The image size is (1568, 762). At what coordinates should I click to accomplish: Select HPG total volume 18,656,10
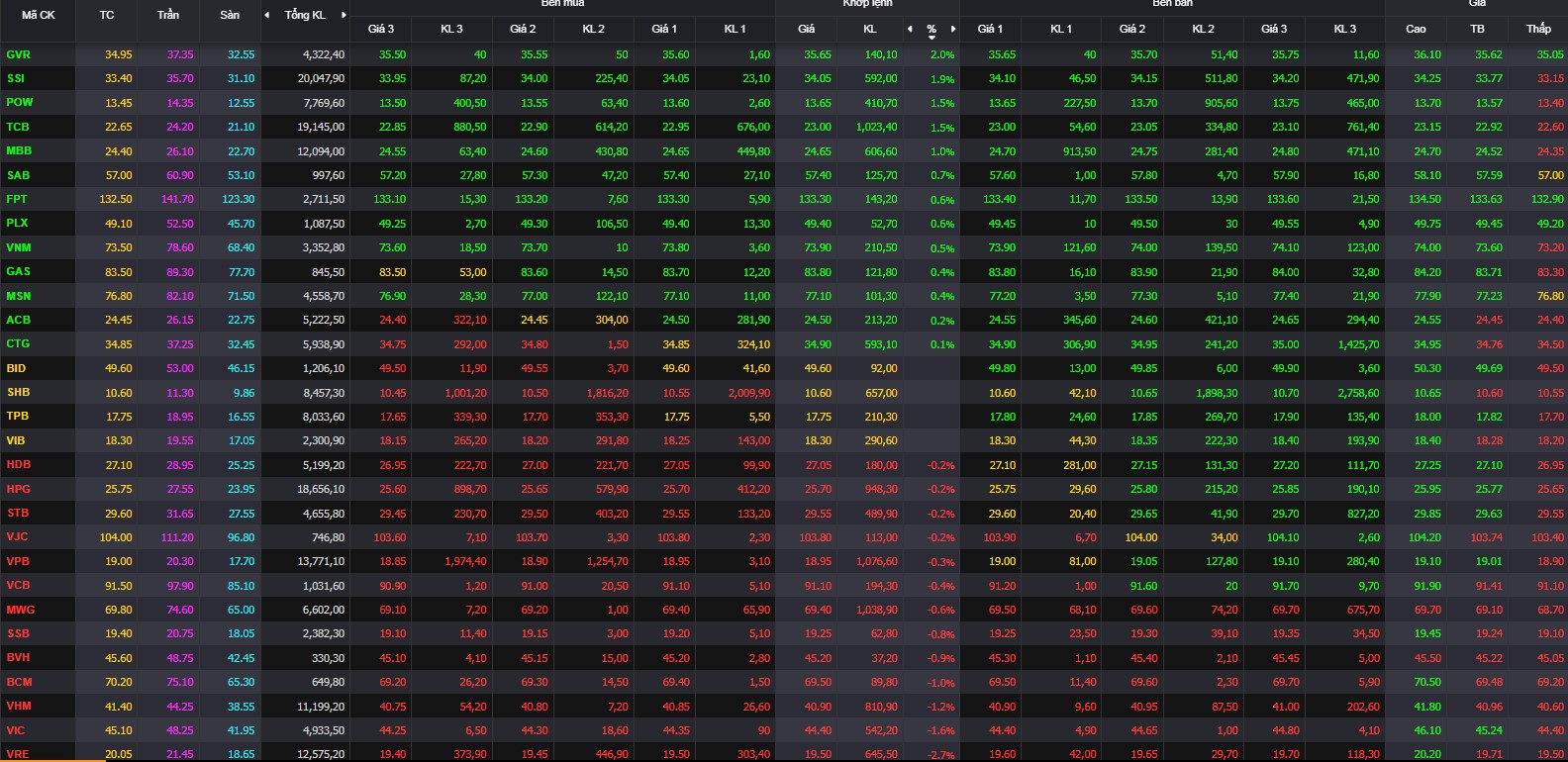pos(321,489)
